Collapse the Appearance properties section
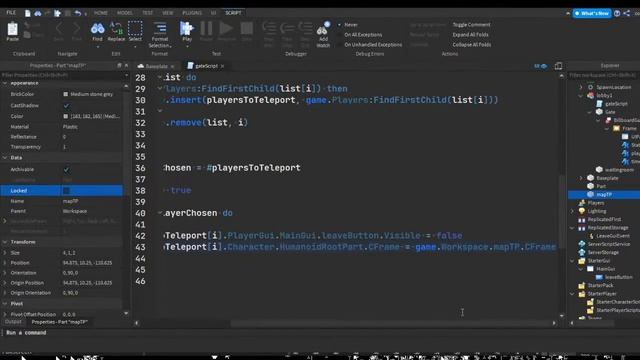 coord(5,83)
